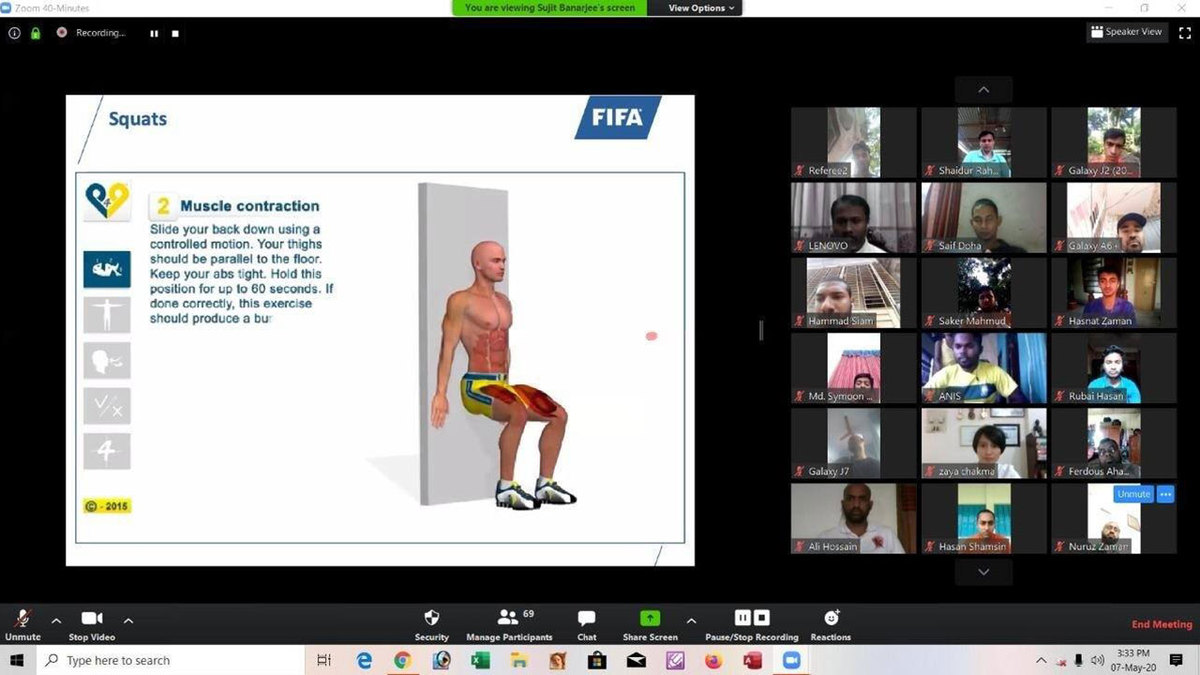
Task: Open the View Options dropdown
Action: [697, 8]
